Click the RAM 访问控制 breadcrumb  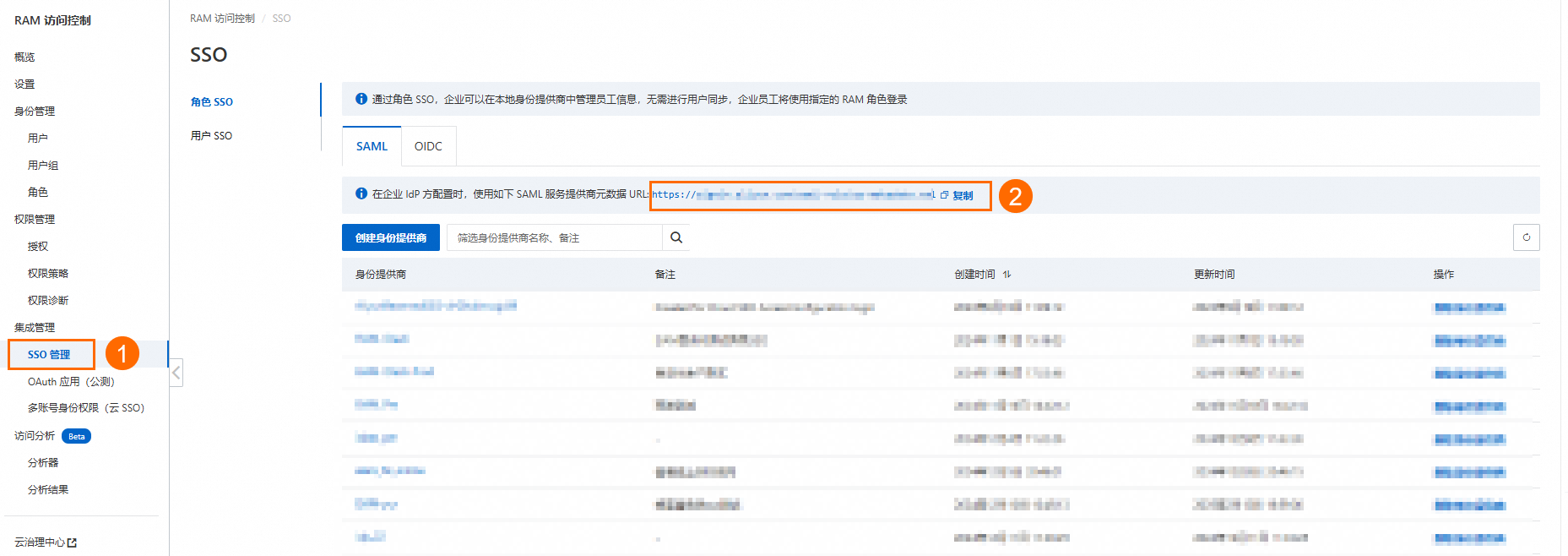222,19
